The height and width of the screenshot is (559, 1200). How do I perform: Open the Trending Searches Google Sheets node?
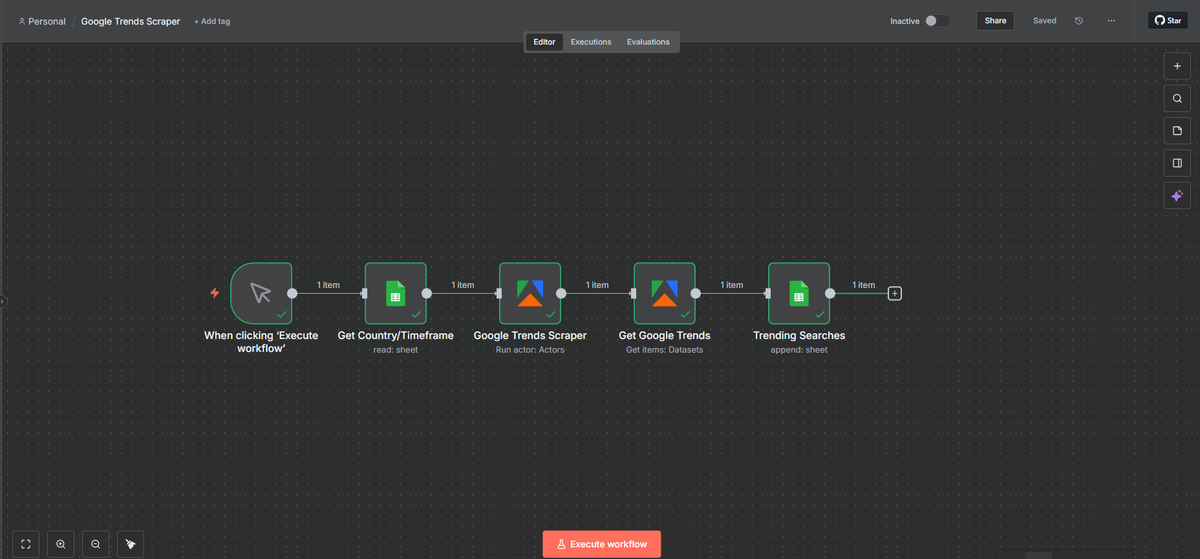pos(799,293)
